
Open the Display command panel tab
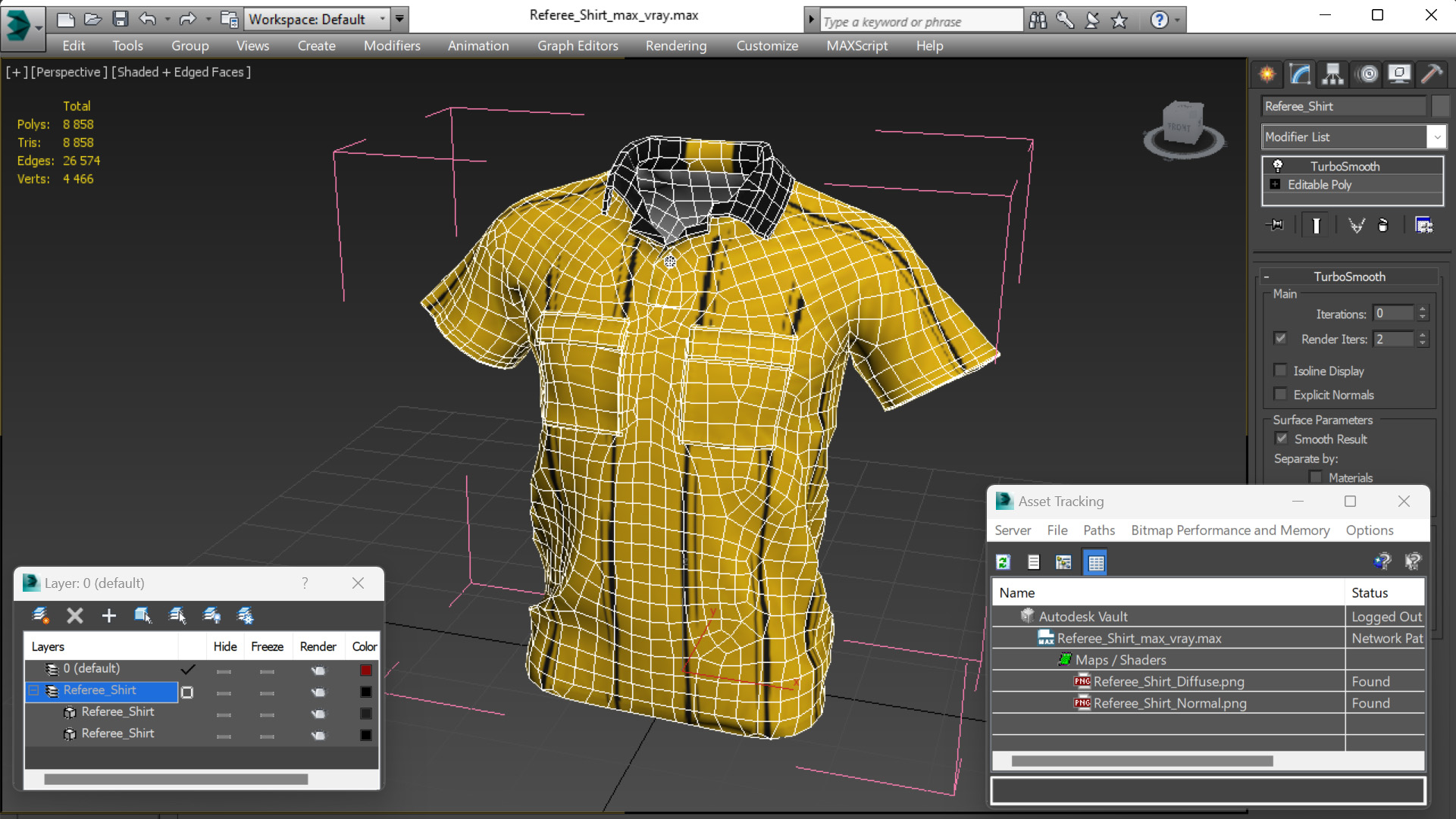point(1399,73)
